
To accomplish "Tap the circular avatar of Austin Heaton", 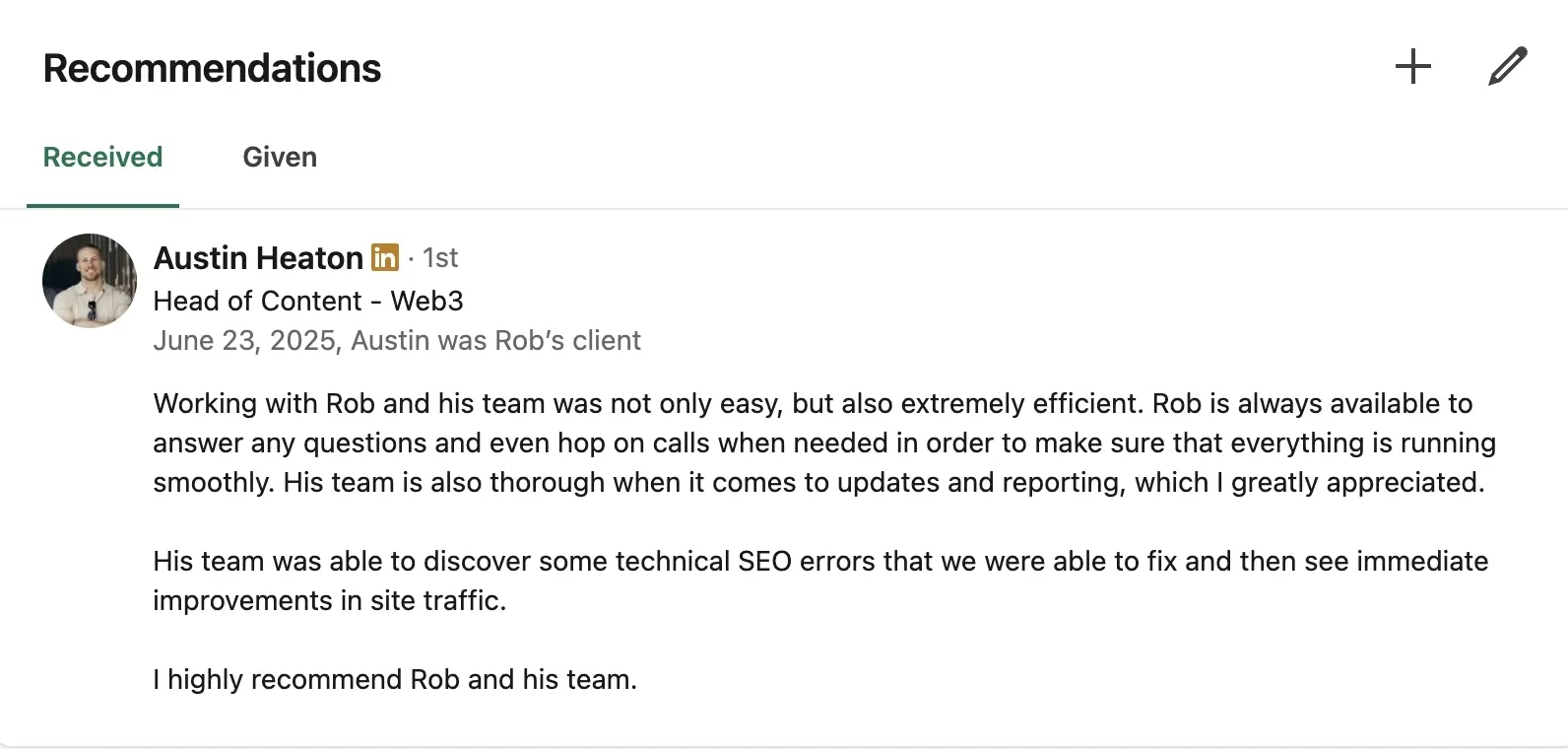I will tap(89, 281).
